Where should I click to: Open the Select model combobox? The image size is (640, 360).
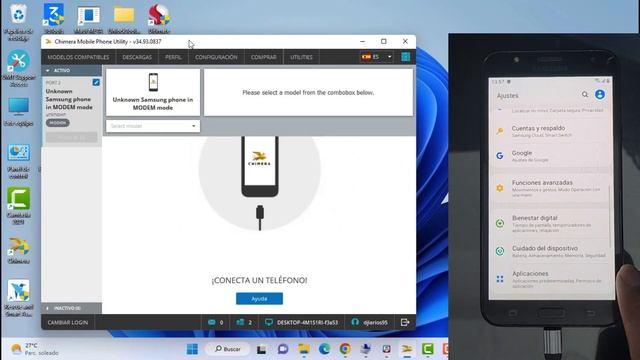tap(153, 126)
